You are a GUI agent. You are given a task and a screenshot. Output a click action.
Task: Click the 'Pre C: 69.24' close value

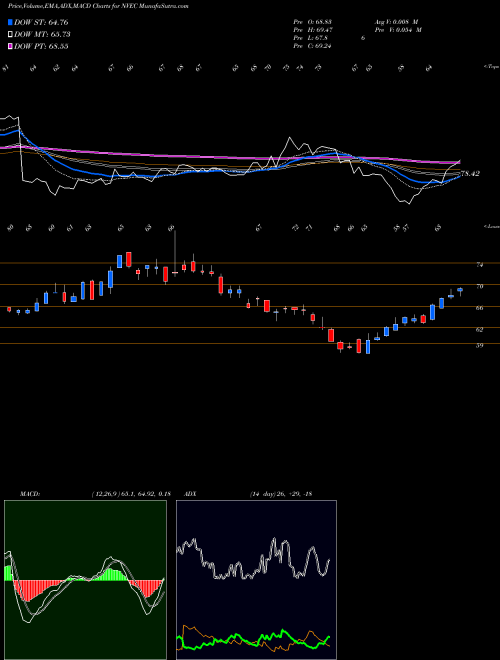pos(312,46)
